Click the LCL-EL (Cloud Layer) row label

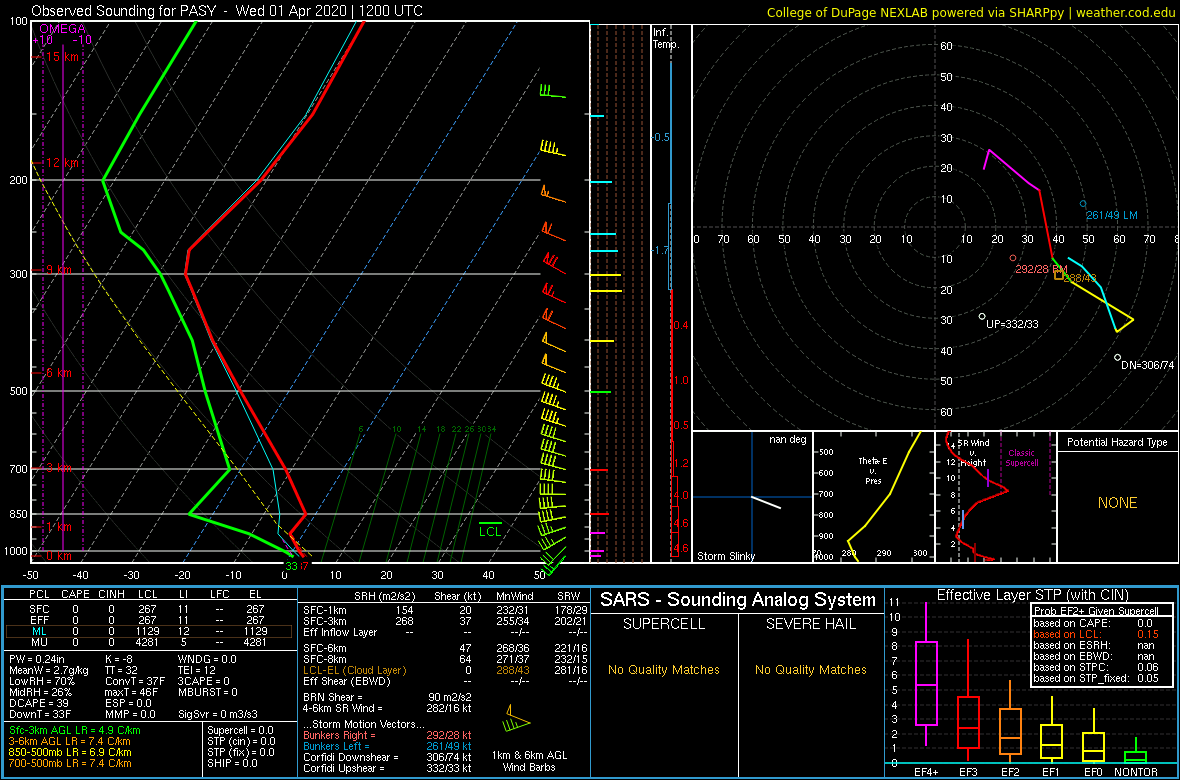(354, 669)
